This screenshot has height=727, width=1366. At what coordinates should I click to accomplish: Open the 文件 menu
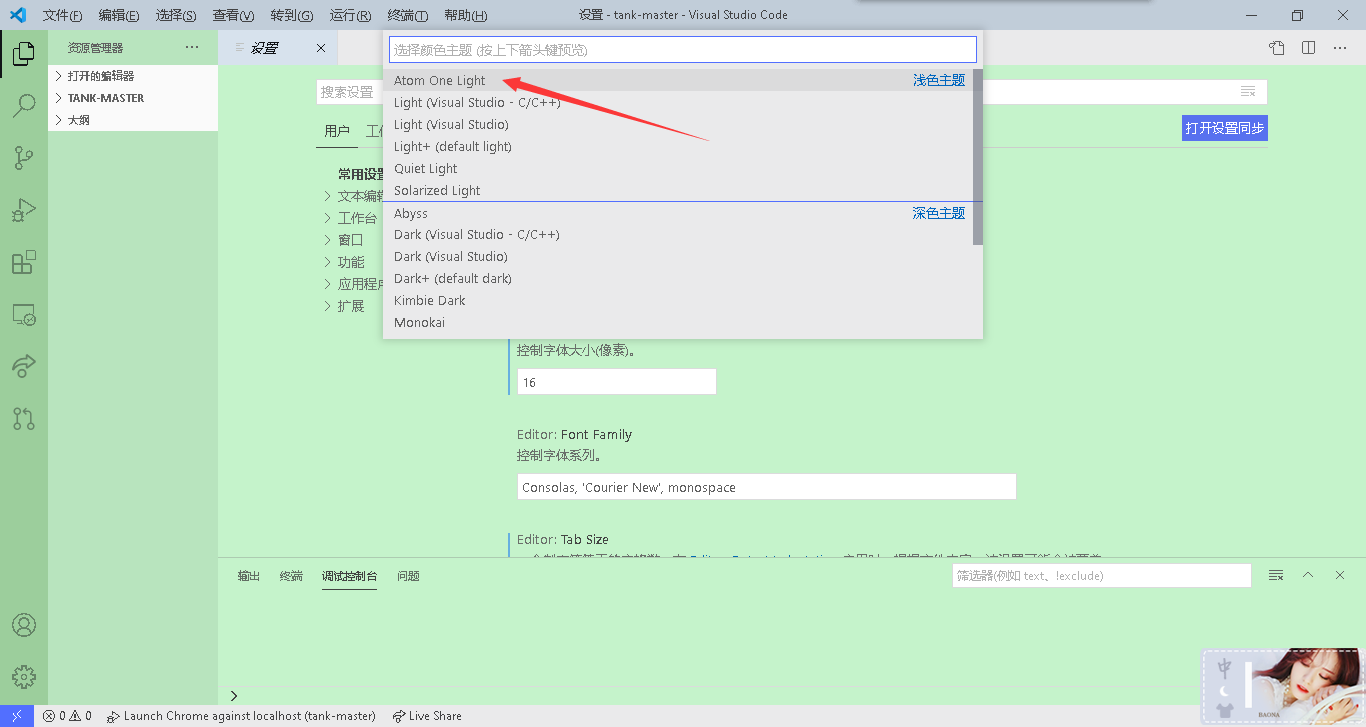[x=62, y=15]
